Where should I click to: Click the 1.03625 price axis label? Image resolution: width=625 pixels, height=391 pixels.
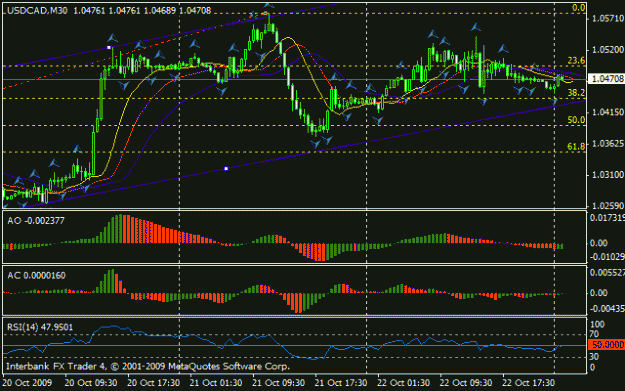coord(608,143)
